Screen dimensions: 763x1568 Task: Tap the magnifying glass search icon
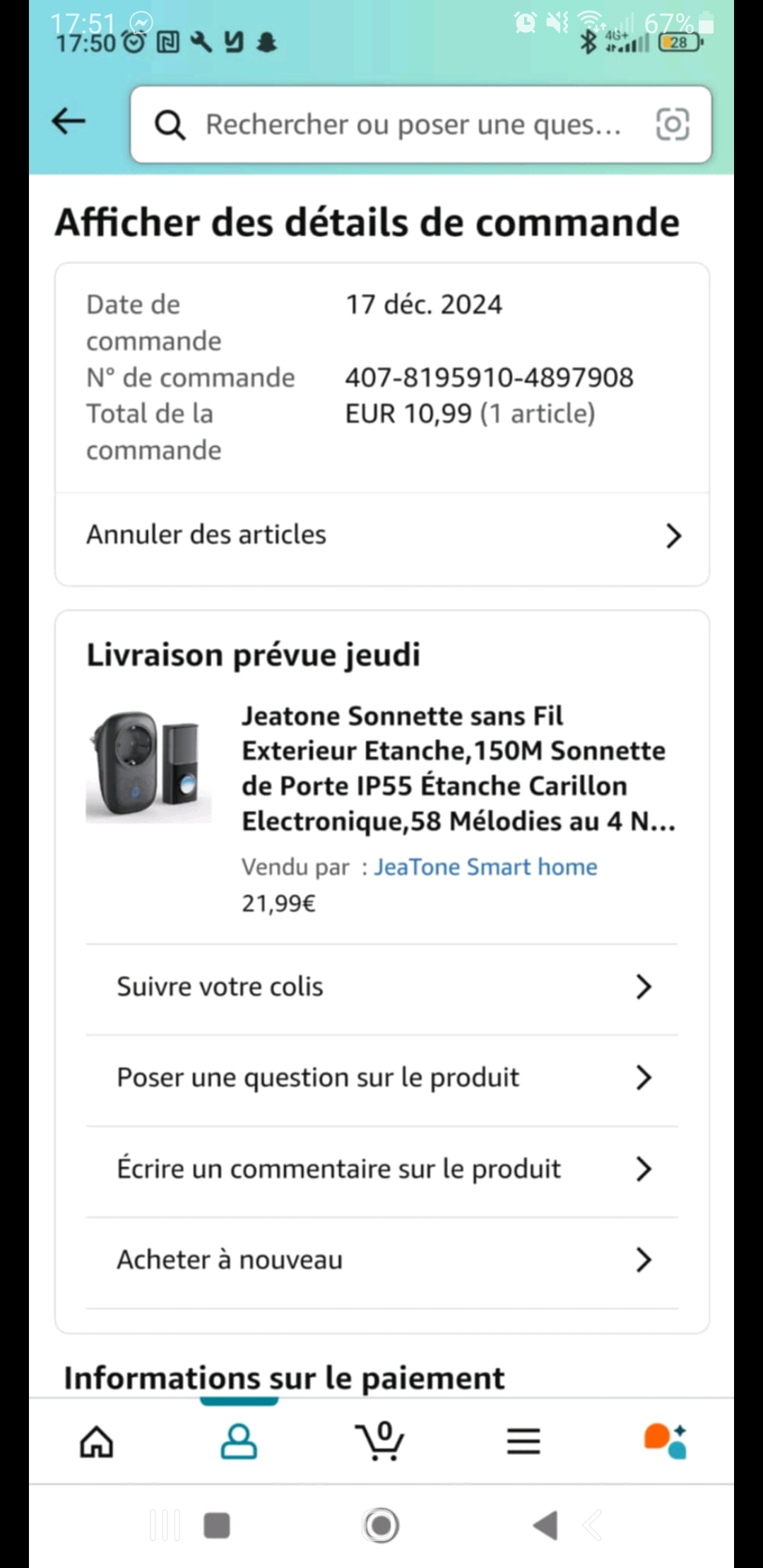click(170, 125)
